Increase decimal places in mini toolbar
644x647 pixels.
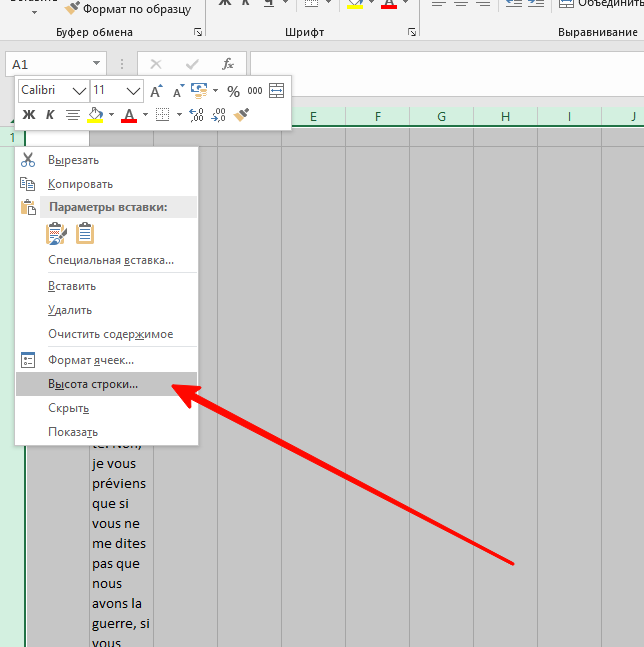[196, 115]
